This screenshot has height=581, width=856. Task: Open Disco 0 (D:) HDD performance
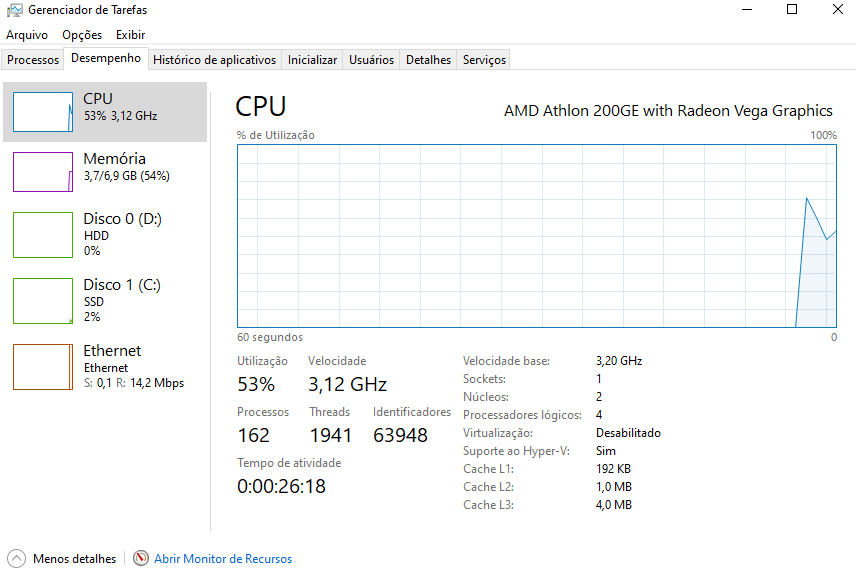click(105, 235)
